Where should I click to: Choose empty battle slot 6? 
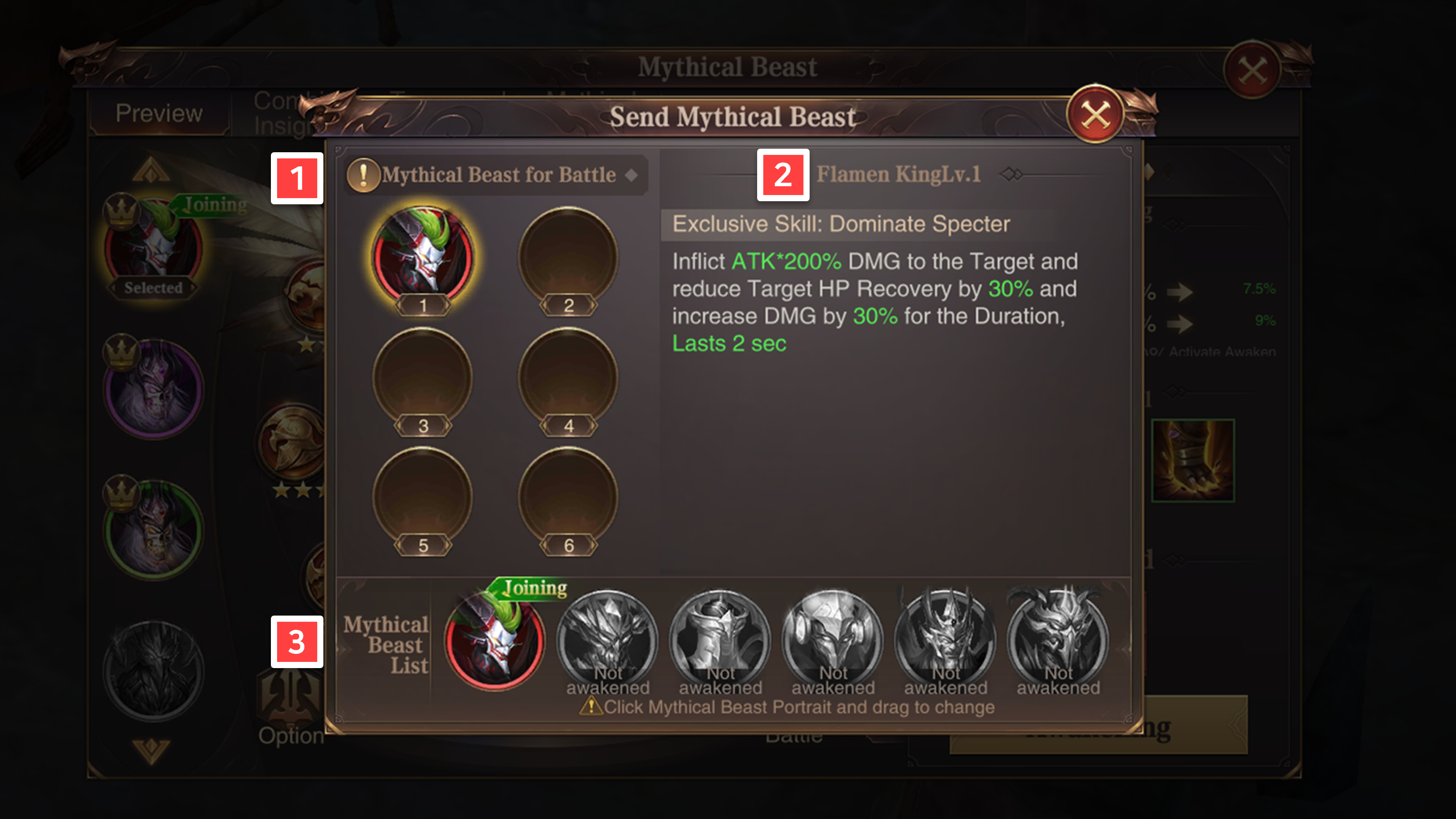(x=568, y=498)
